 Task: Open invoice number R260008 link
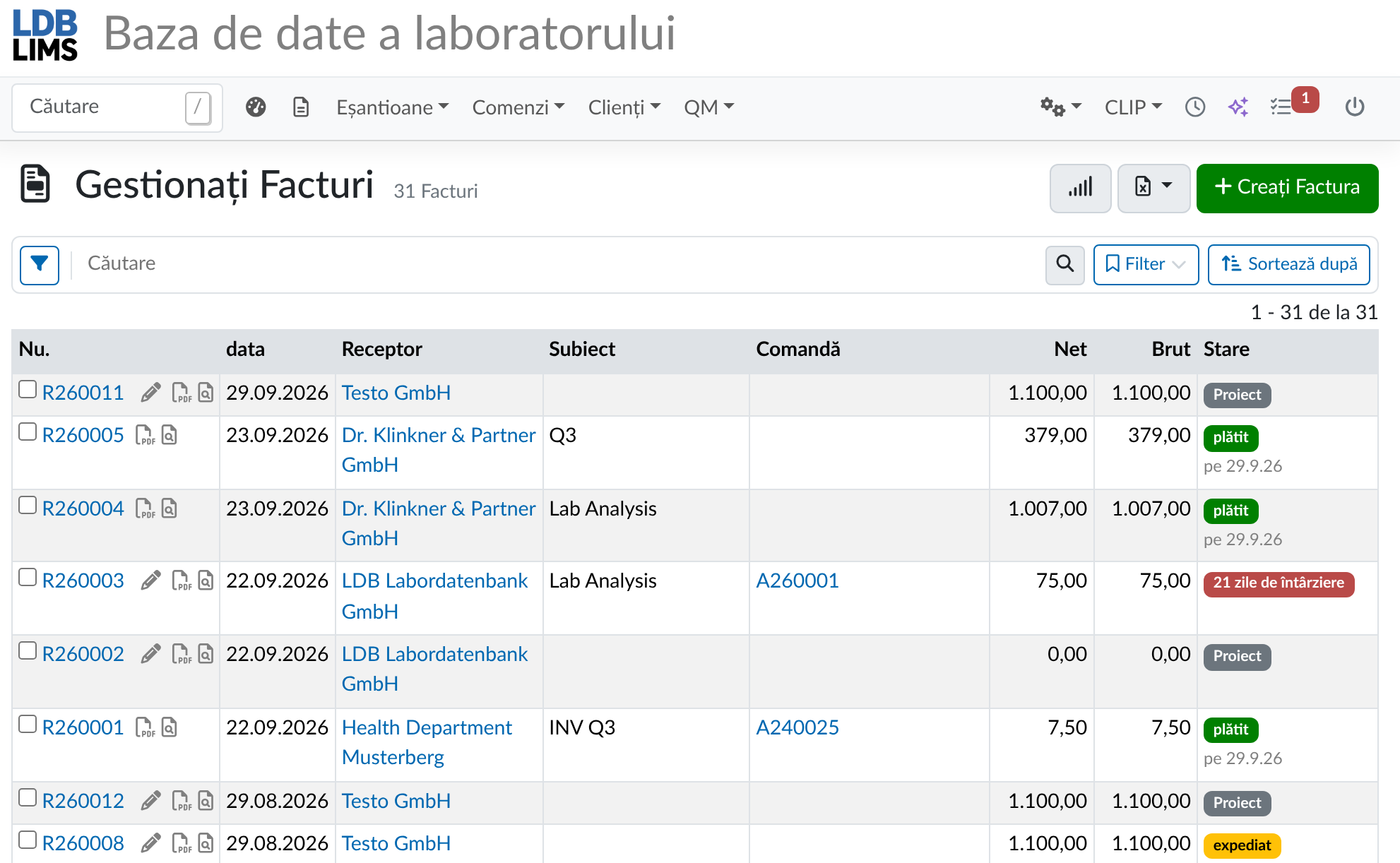click(x=83, y=843)
